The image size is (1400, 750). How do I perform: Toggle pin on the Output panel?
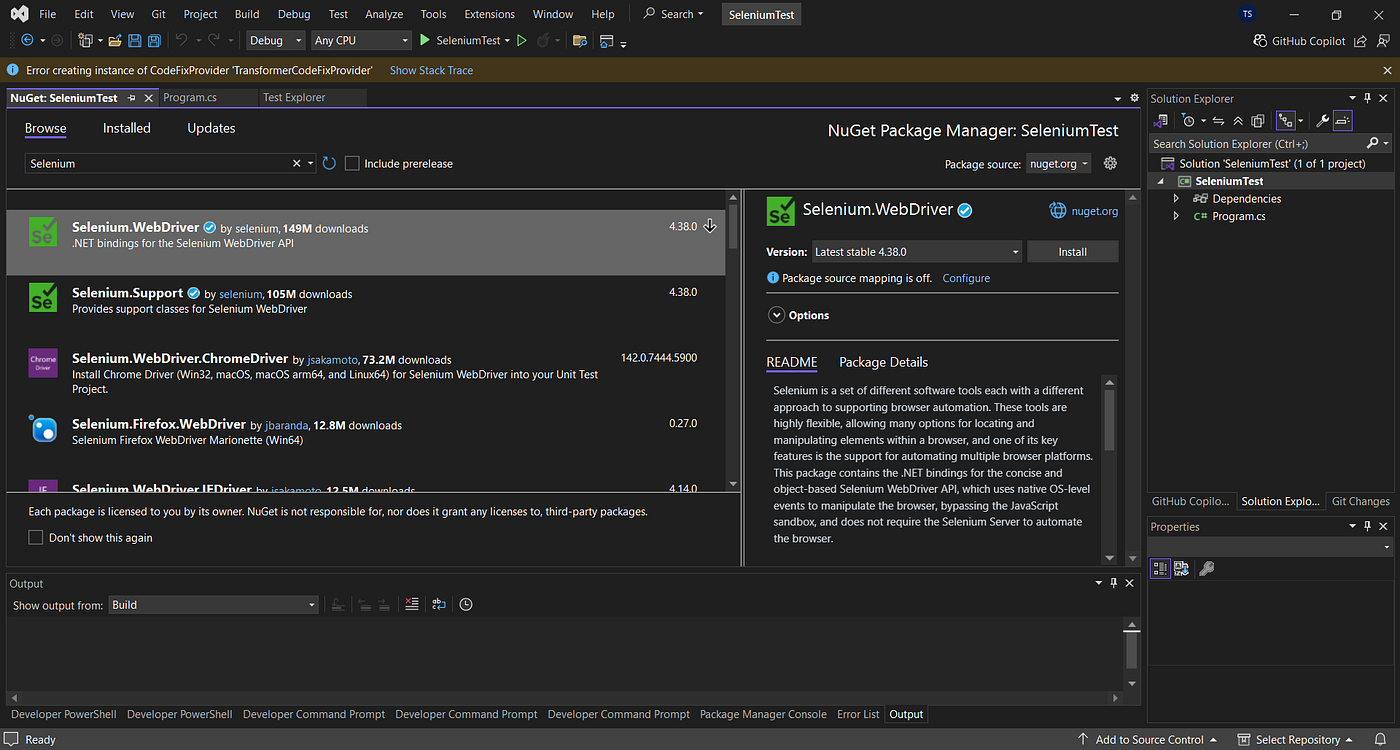point(1114,583)
